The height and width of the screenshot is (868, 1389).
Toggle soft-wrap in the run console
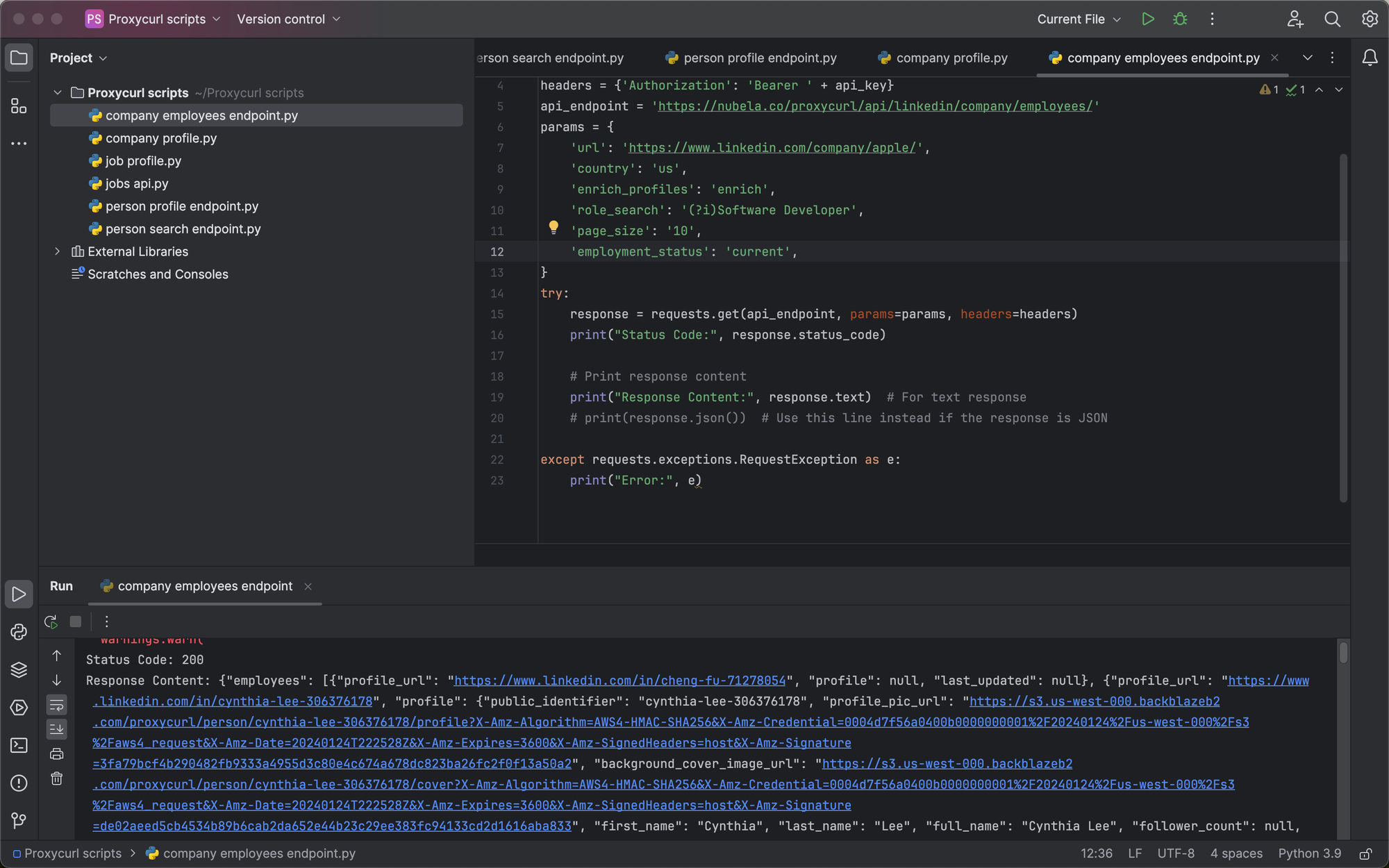(57, 705)
